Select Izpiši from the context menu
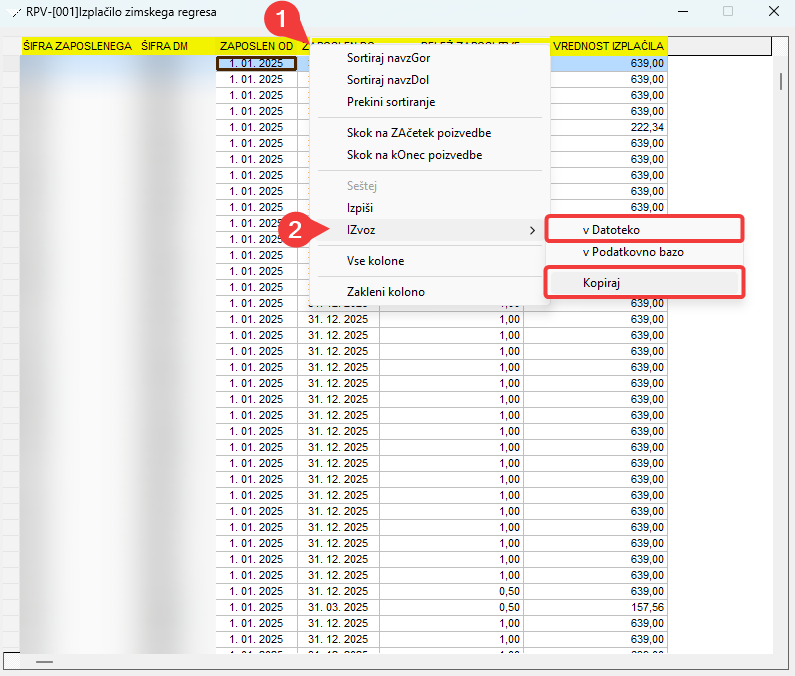This screenshot has height=676, width=795. click(x=360, y=208)
